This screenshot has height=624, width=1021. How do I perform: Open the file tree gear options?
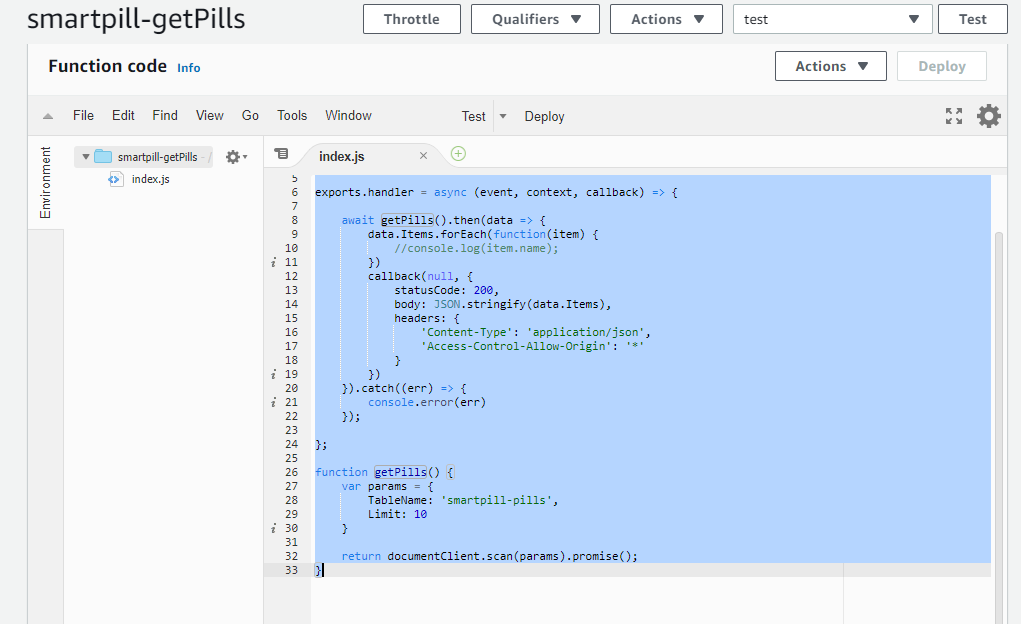[x=235, y=157]
